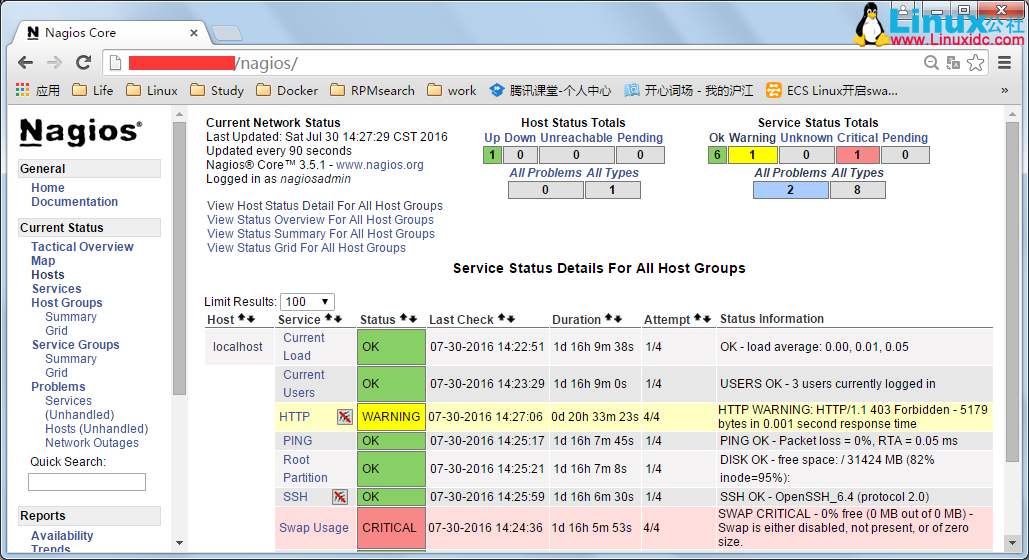Open Home in the General menu
Image resolution: width=1029 pixels, height=560 pixels.
click(x=48, y=188)
